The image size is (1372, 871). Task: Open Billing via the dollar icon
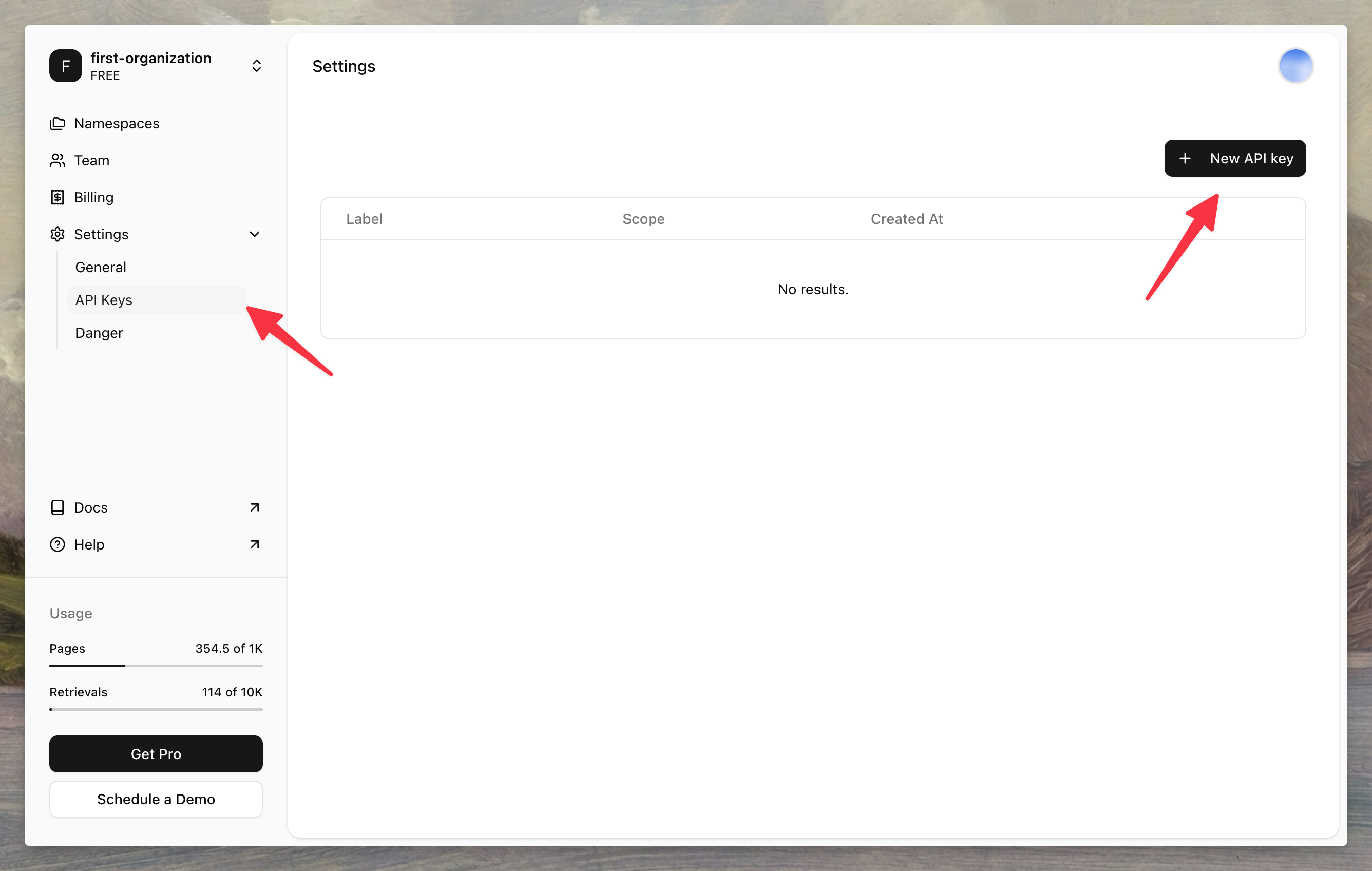[x=58, y=197]
